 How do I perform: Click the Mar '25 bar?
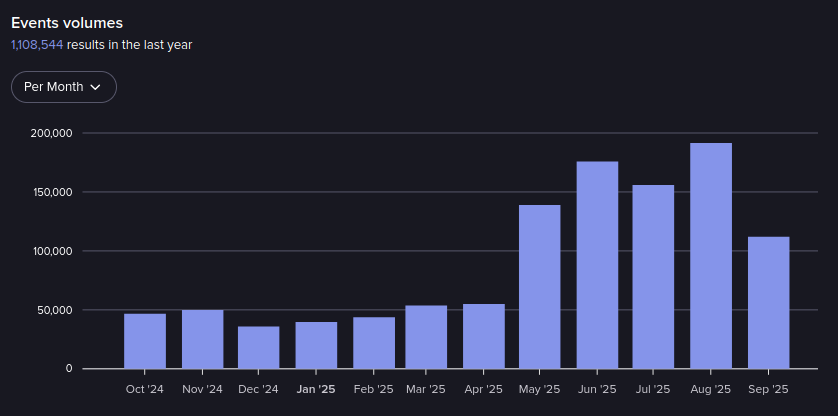[x=426, y=337]
